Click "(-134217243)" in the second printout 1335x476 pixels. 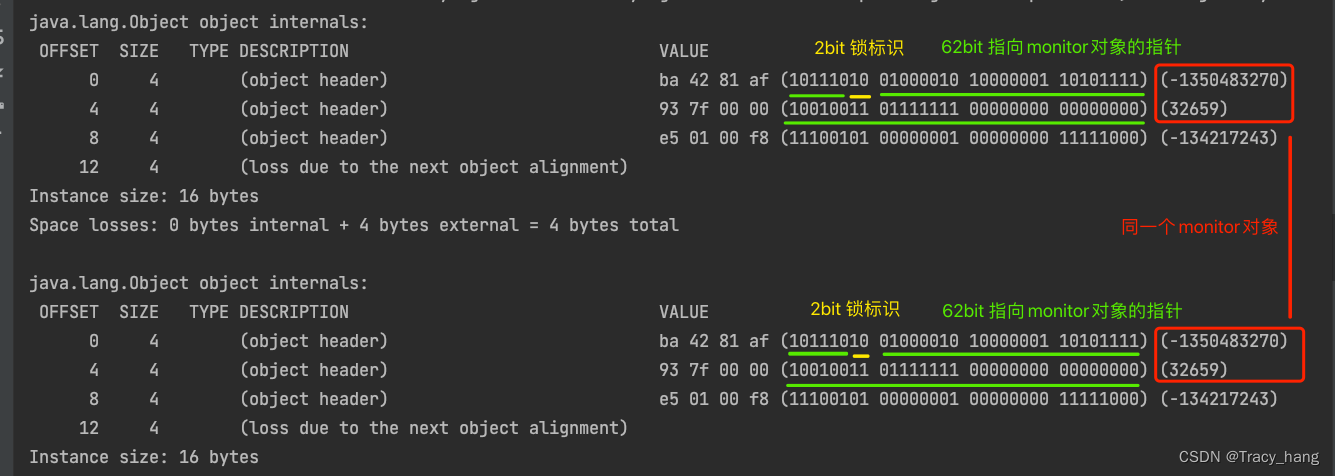point(1219,399)
